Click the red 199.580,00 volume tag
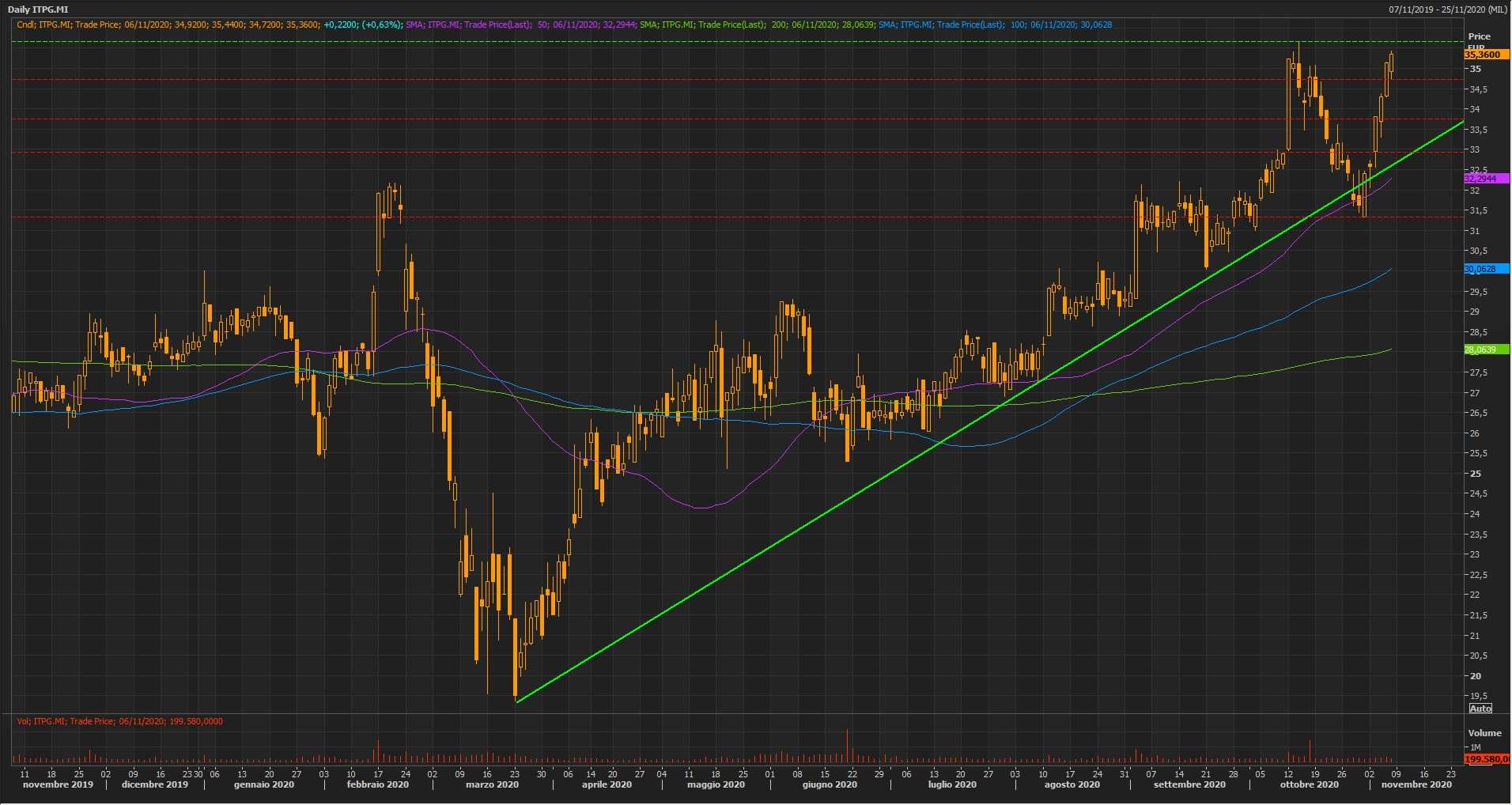 (x=1487, y=759)
